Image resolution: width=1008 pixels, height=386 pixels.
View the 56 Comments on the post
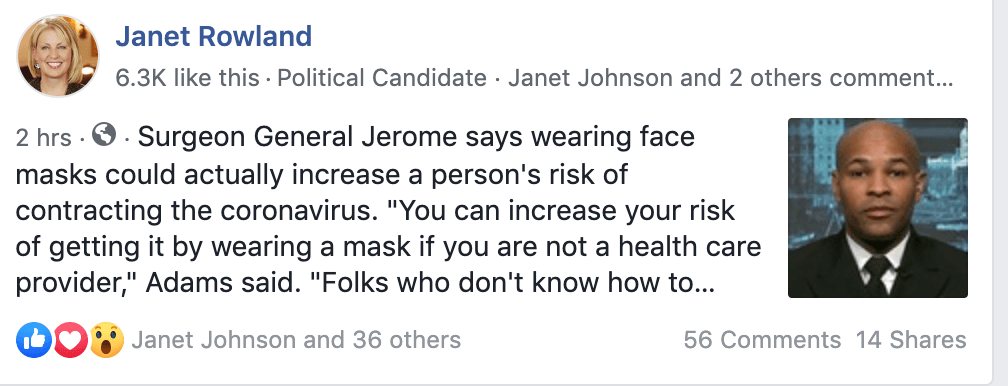pyautogui.click(x=762, y=340)
